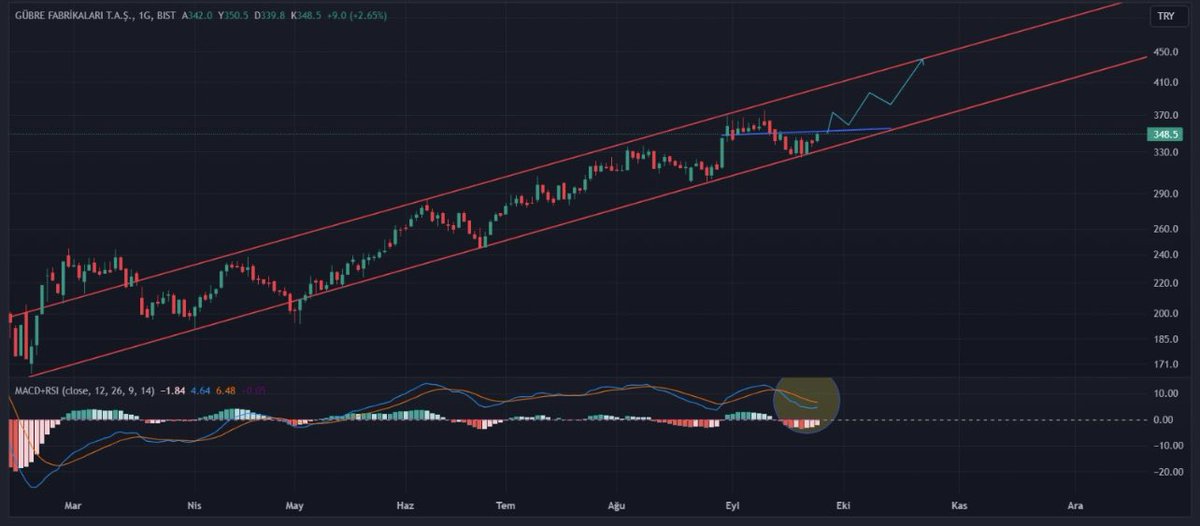Click the 185.0 price axis label
Image resolution: width=1200 pixels, height=526 pixels.
click(1168, 340)
